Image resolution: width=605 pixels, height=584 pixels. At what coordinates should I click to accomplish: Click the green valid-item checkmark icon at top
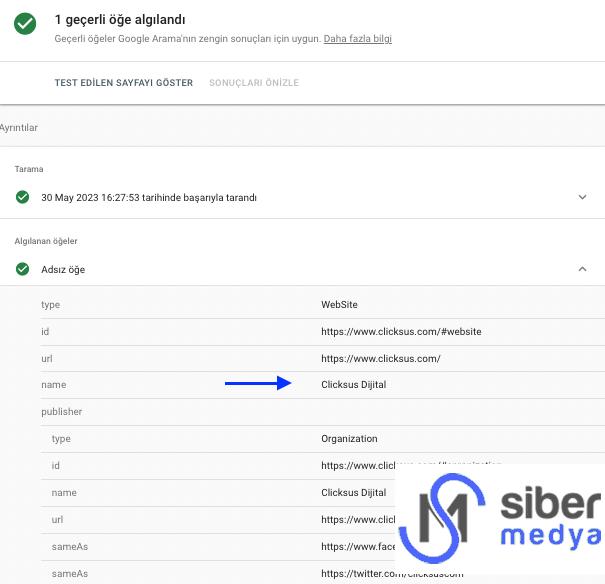tap(25, 24)
